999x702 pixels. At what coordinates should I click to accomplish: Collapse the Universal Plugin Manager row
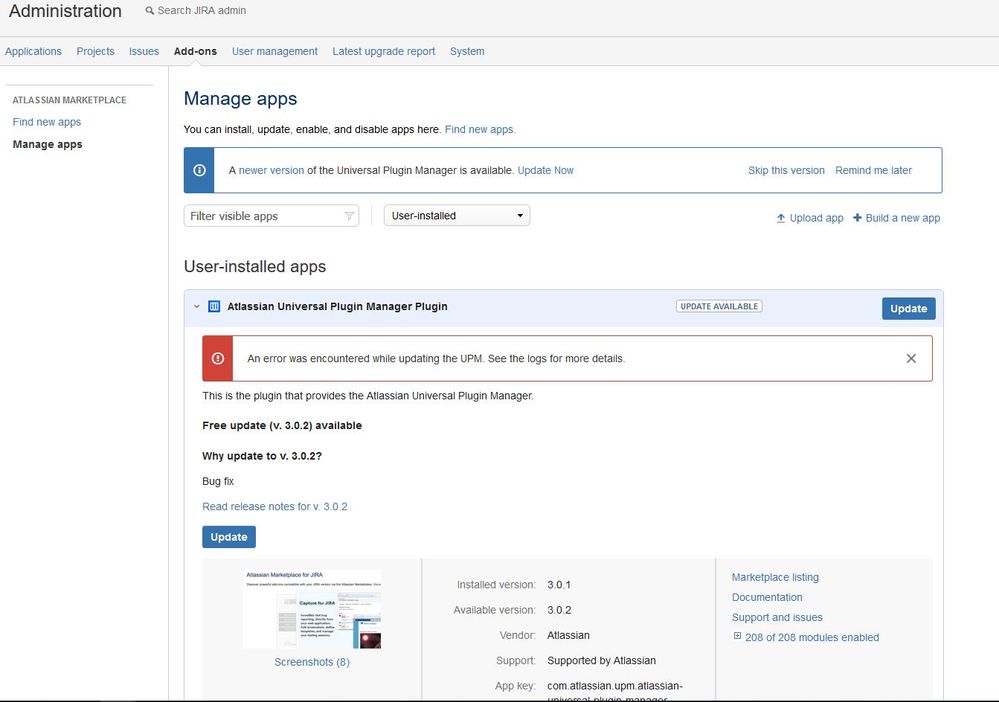pos(197,306)
